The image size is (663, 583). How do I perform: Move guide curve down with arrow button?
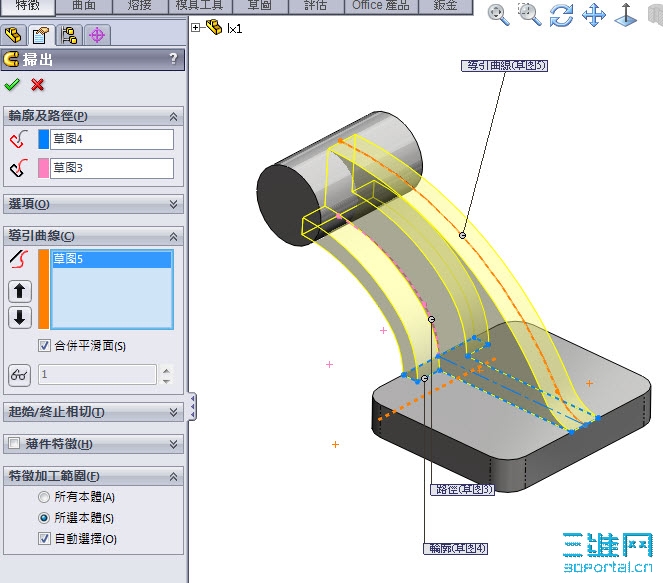(19, 318)
